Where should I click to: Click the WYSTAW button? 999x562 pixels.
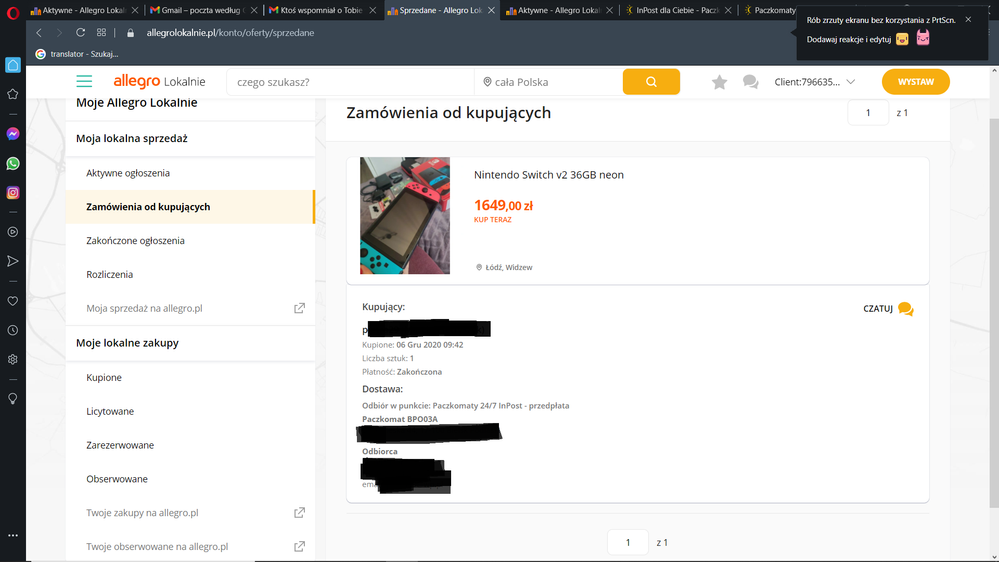point(916,82)
